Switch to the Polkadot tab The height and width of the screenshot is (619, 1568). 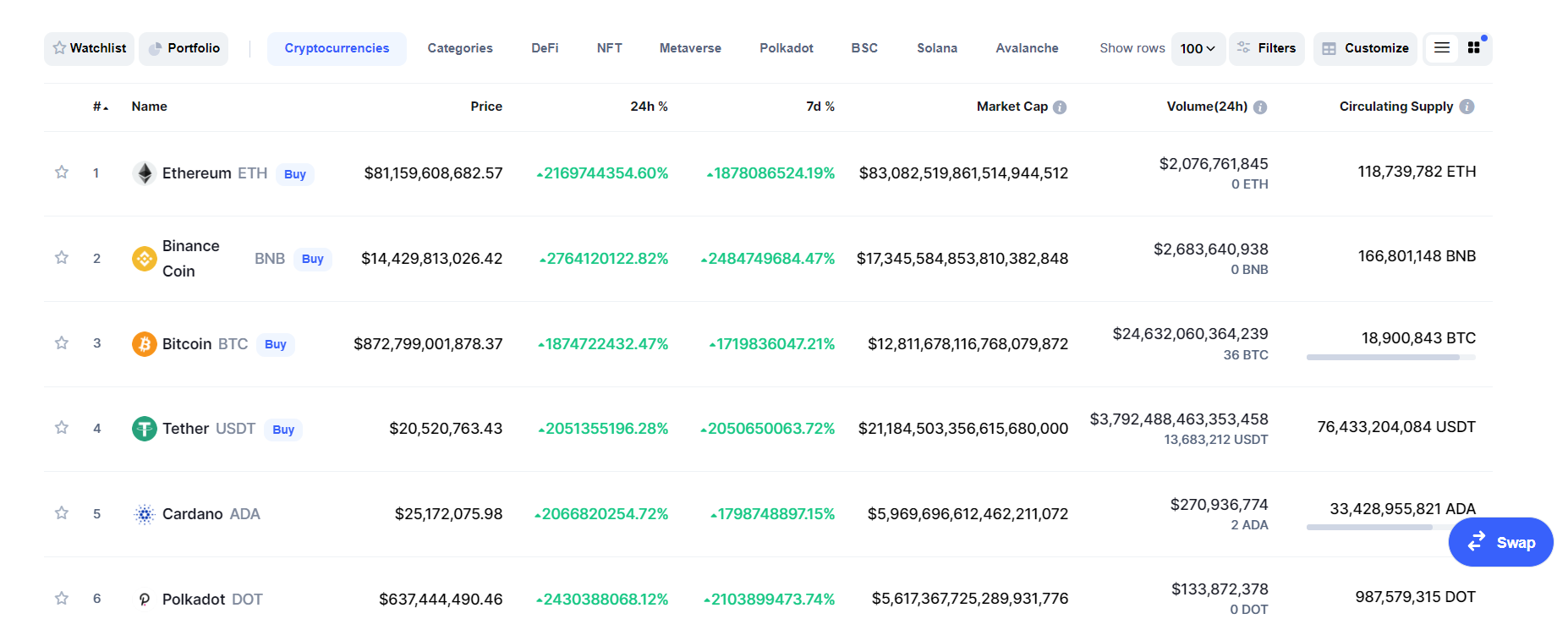(x=787, y=48)
